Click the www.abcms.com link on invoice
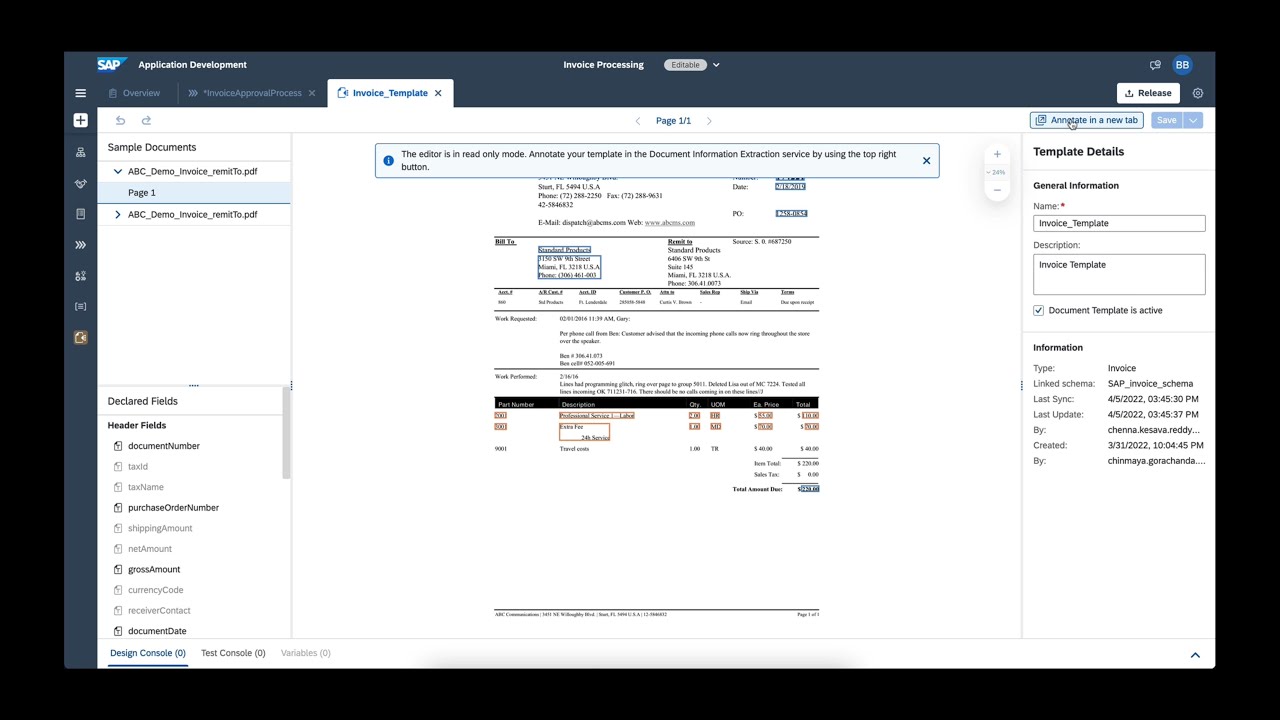The height and width of the screenshot is (720, 1280). tap(669, 223)
